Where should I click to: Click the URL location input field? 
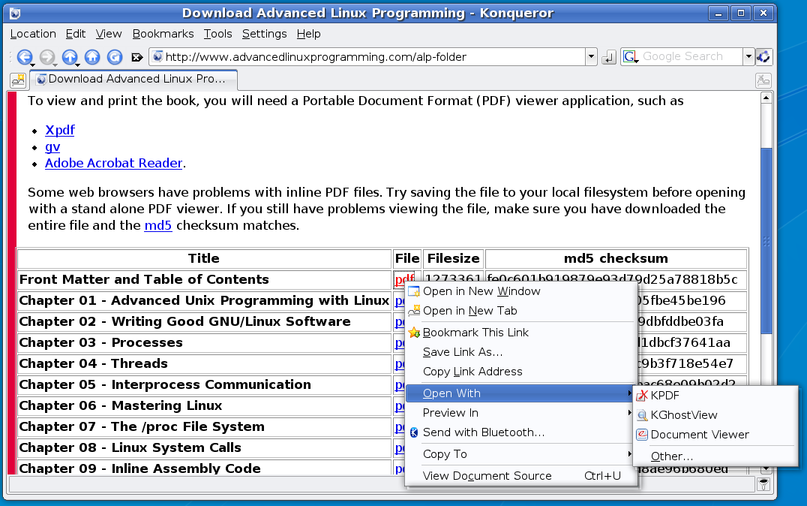[368, 57]
